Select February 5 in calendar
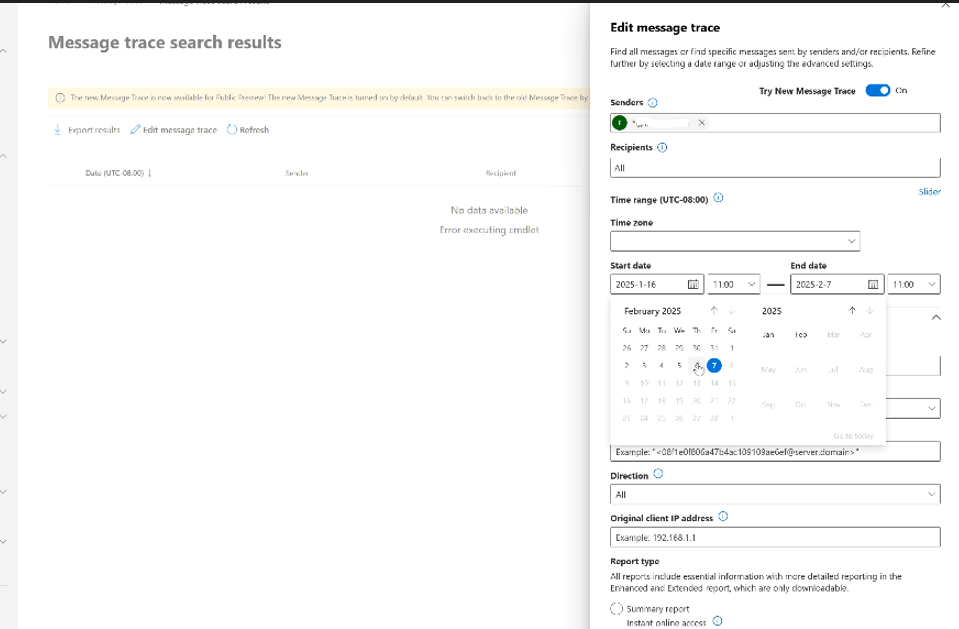The height and width of the screenshot is (629, 959). (679, 366)
